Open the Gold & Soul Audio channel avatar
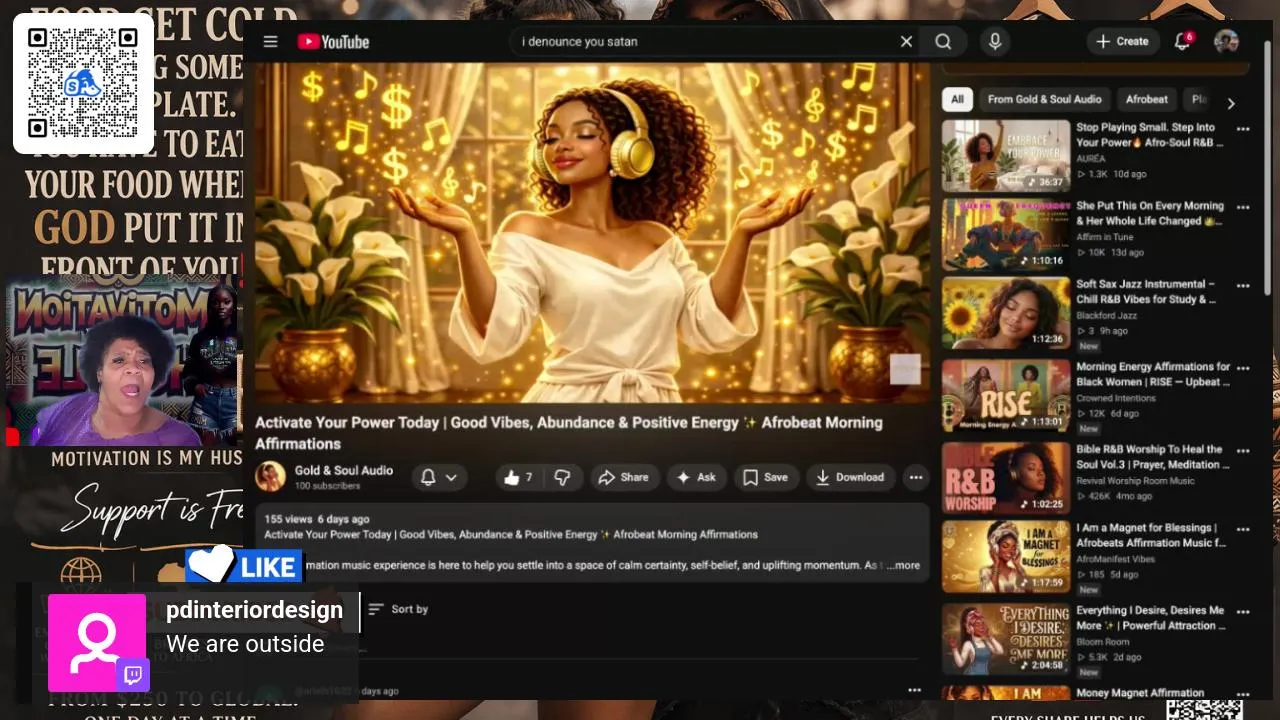This screenshot has width=1280, height=720. (x=270, y=477)
